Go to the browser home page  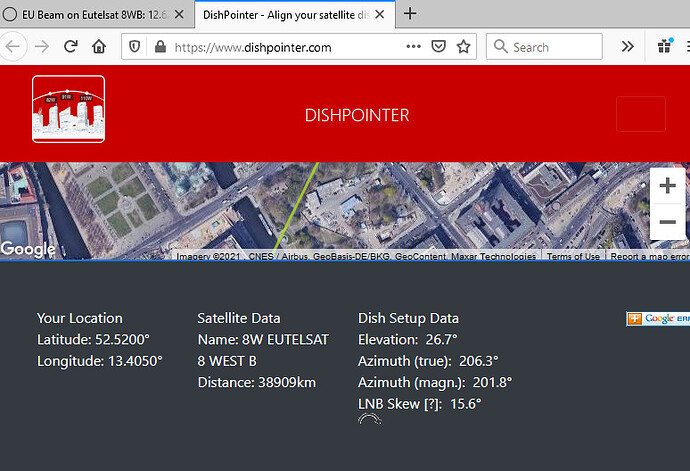(x=99, y=46)
